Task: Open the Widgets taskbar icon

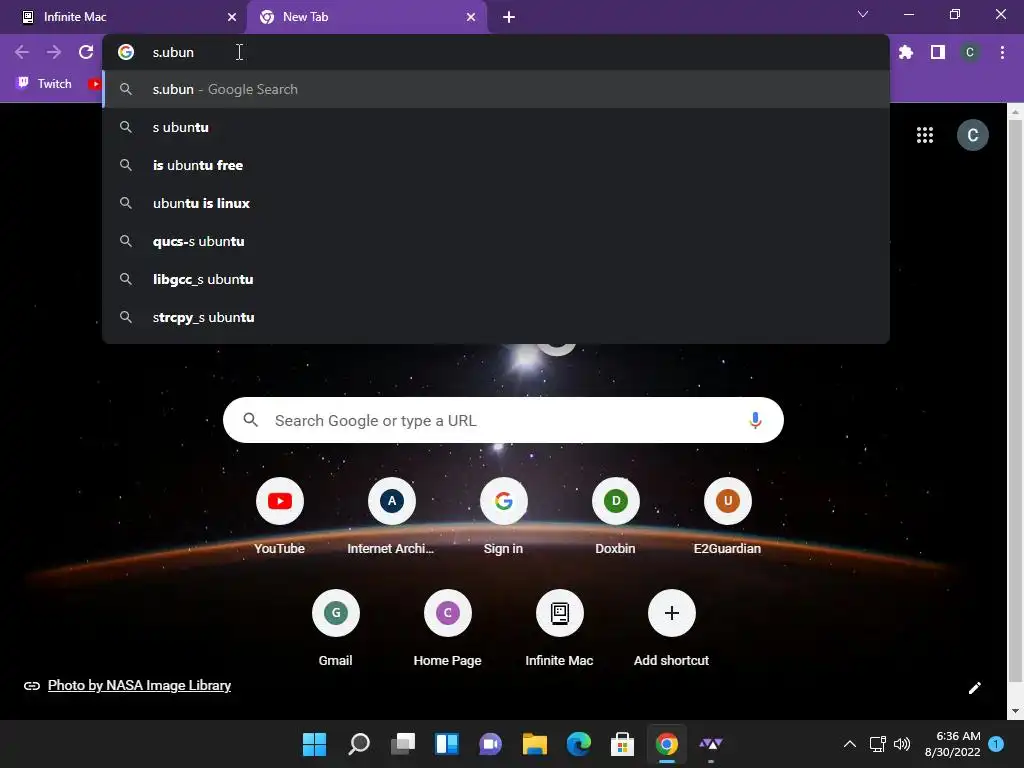Action: pos(447,744)
